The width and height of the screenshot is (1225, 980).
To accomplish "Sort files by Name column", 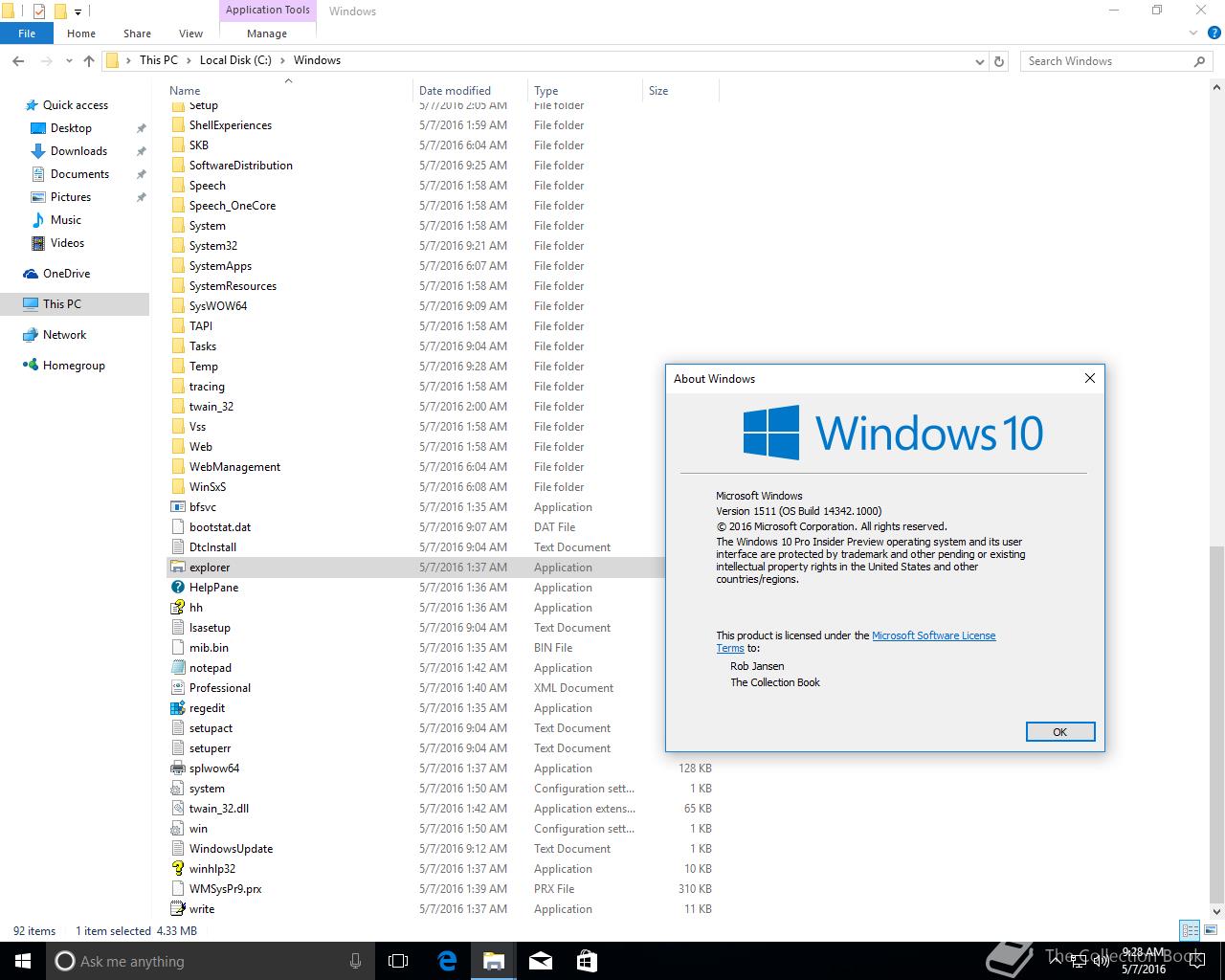I will click(290, 91).
